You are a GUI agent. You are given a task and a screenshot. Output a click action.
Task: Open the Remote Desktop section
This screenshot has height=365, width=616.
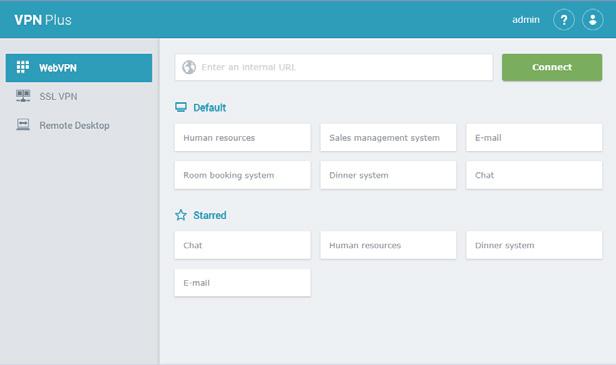[79, 125]
